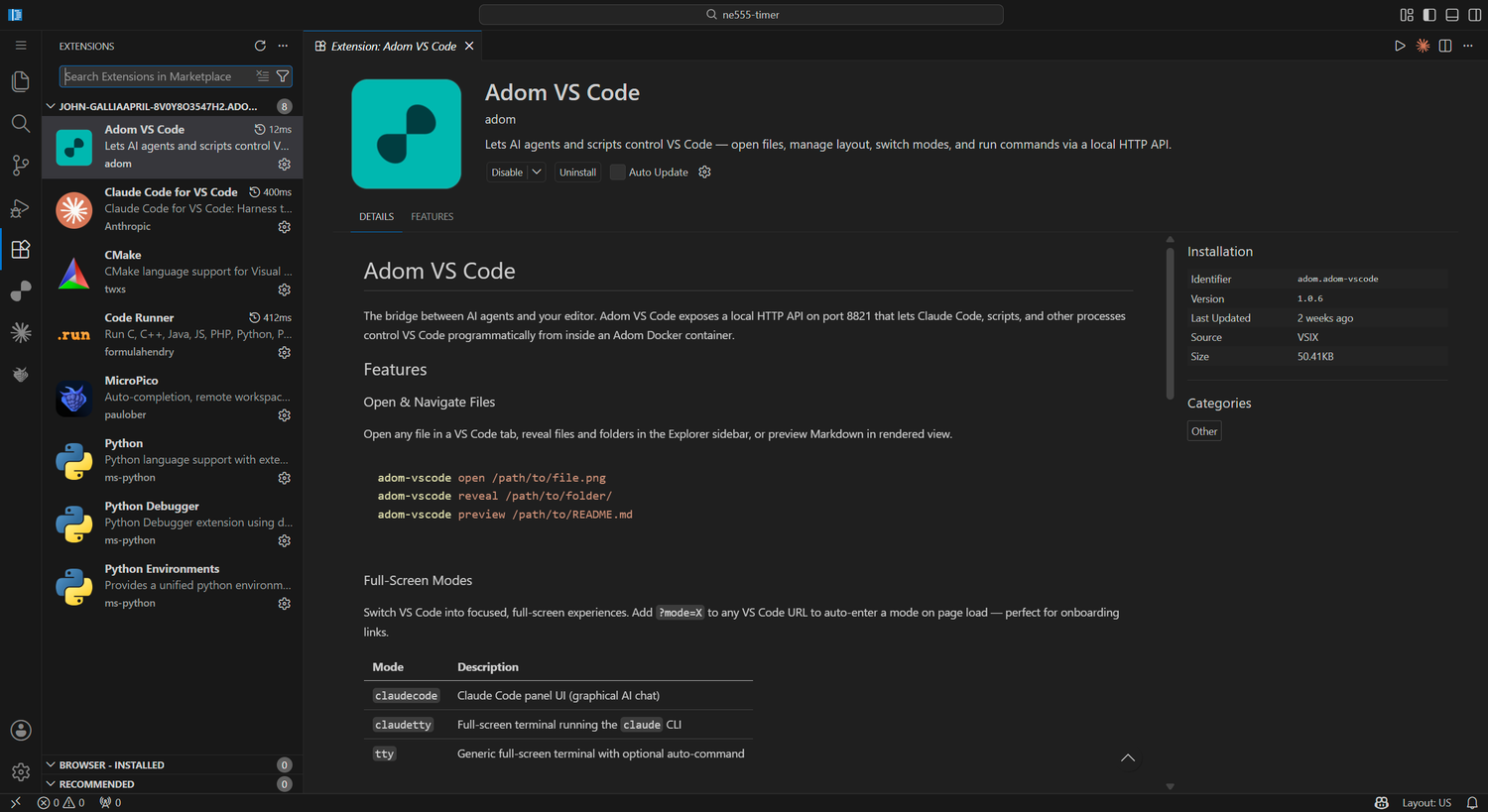1488x812 pixels.
Task: Open the hamburger application menu
Action: (20, 46)
